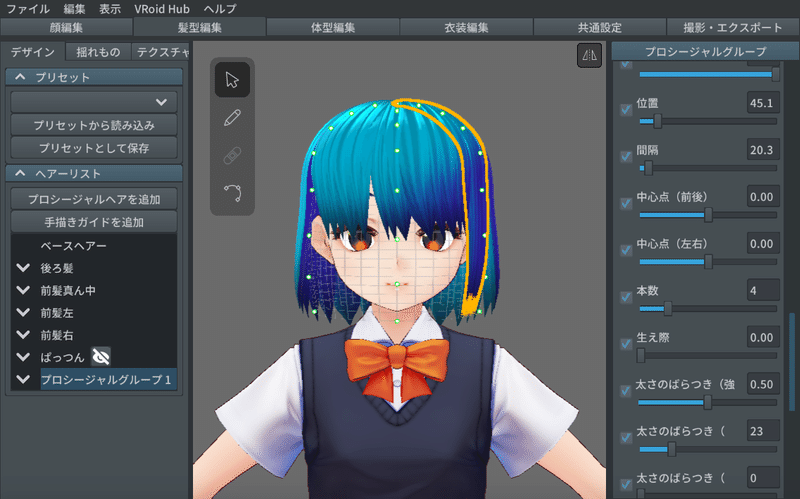Click the 本数 value field 4
This screenshot has width=800, height=499.
pyautogui.click(x=763, y=291)
